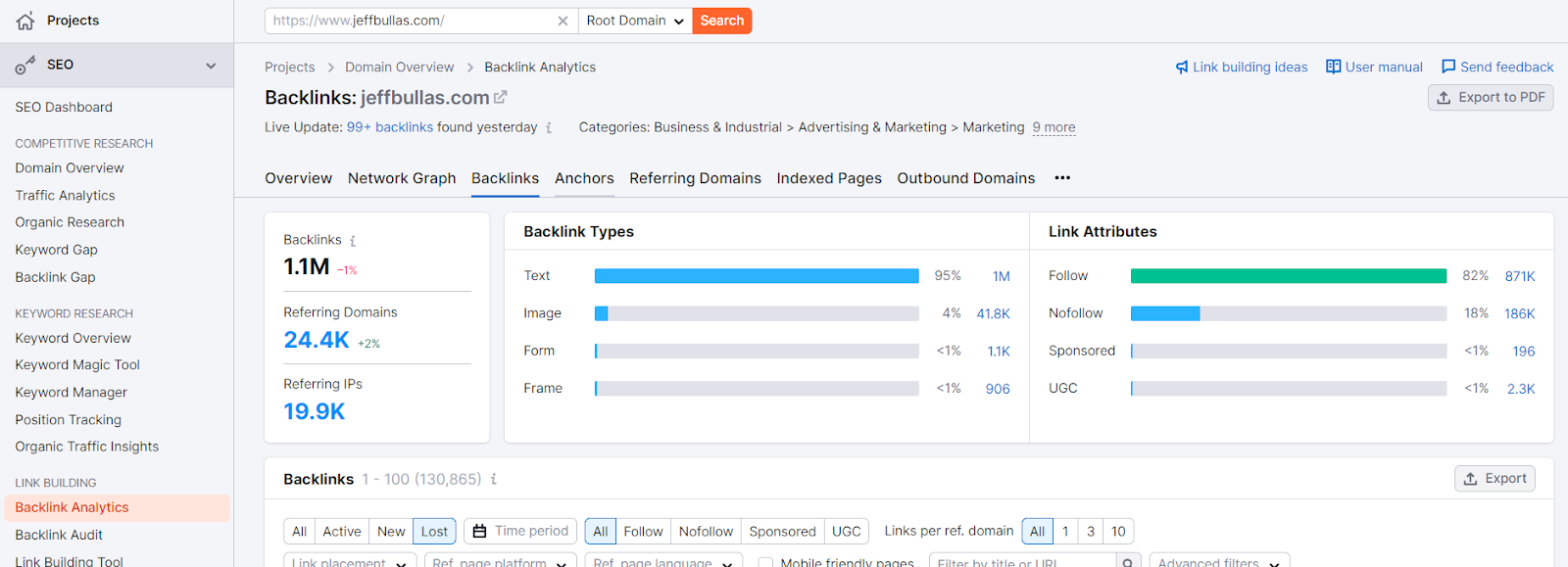Go to Domain Overview breadcrumb

point(399,67)
